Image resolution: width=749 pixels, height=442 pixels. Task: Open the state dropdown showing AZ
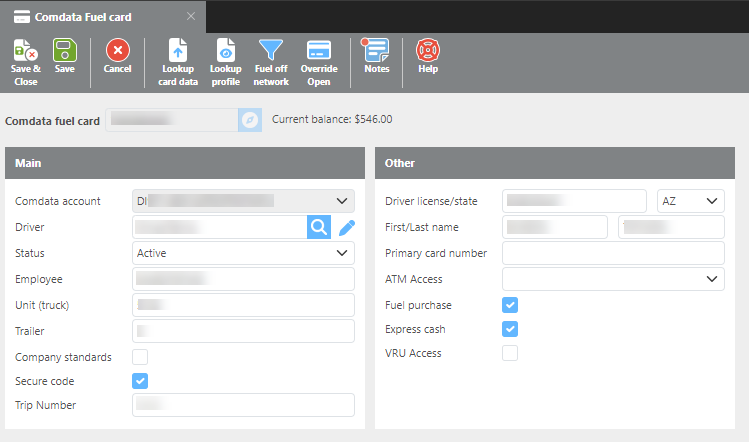click(690, 201)
